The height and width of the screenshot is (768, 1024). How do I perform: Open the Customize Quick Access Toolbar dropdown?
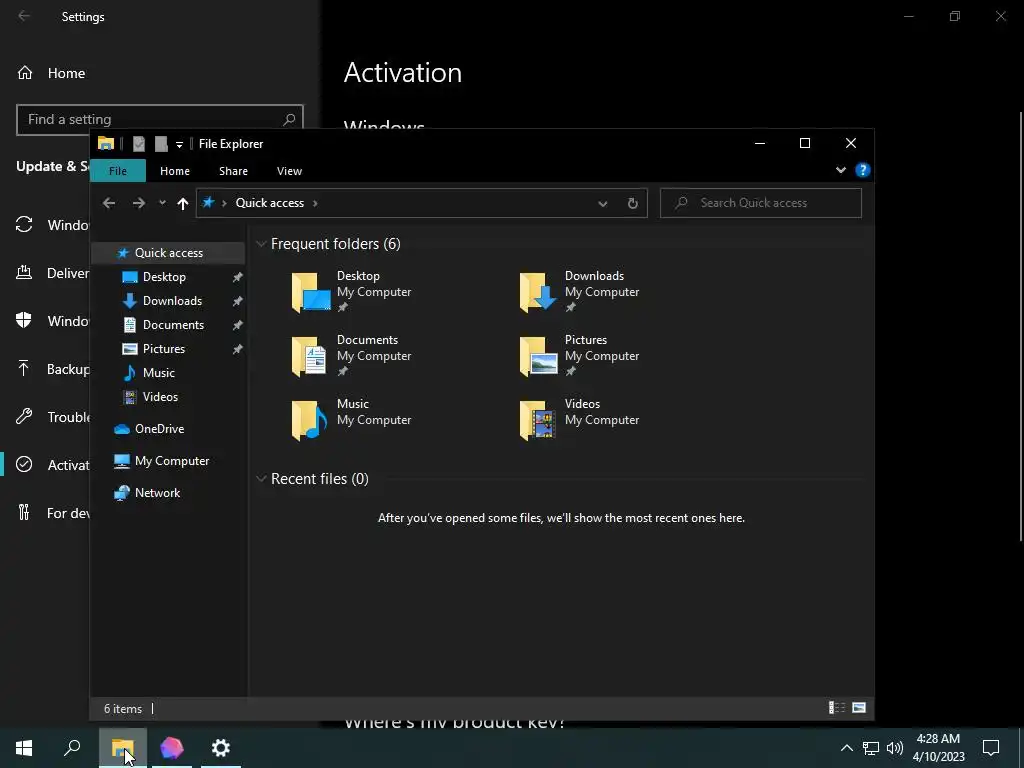pos(179,144)
